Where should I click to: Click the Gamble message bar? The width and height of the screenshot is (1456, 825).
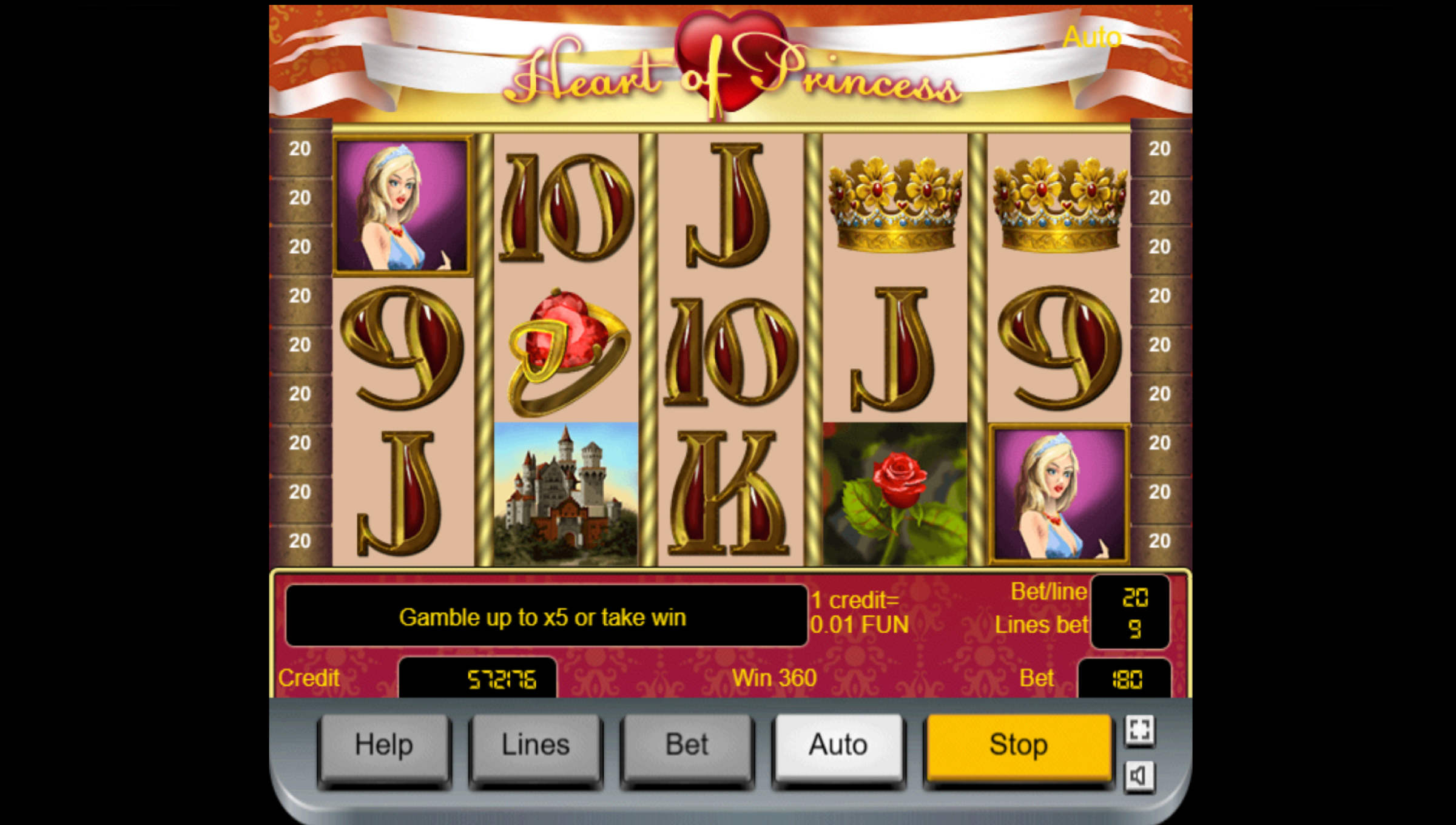coord(546,616)
